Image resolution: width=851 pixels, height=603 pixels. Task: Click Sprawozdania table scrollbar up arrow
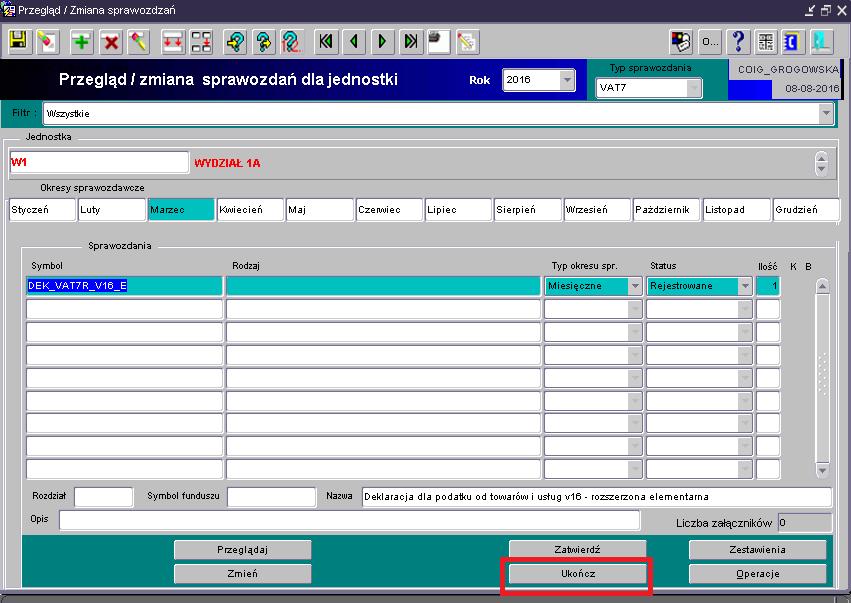click(822, 286)
